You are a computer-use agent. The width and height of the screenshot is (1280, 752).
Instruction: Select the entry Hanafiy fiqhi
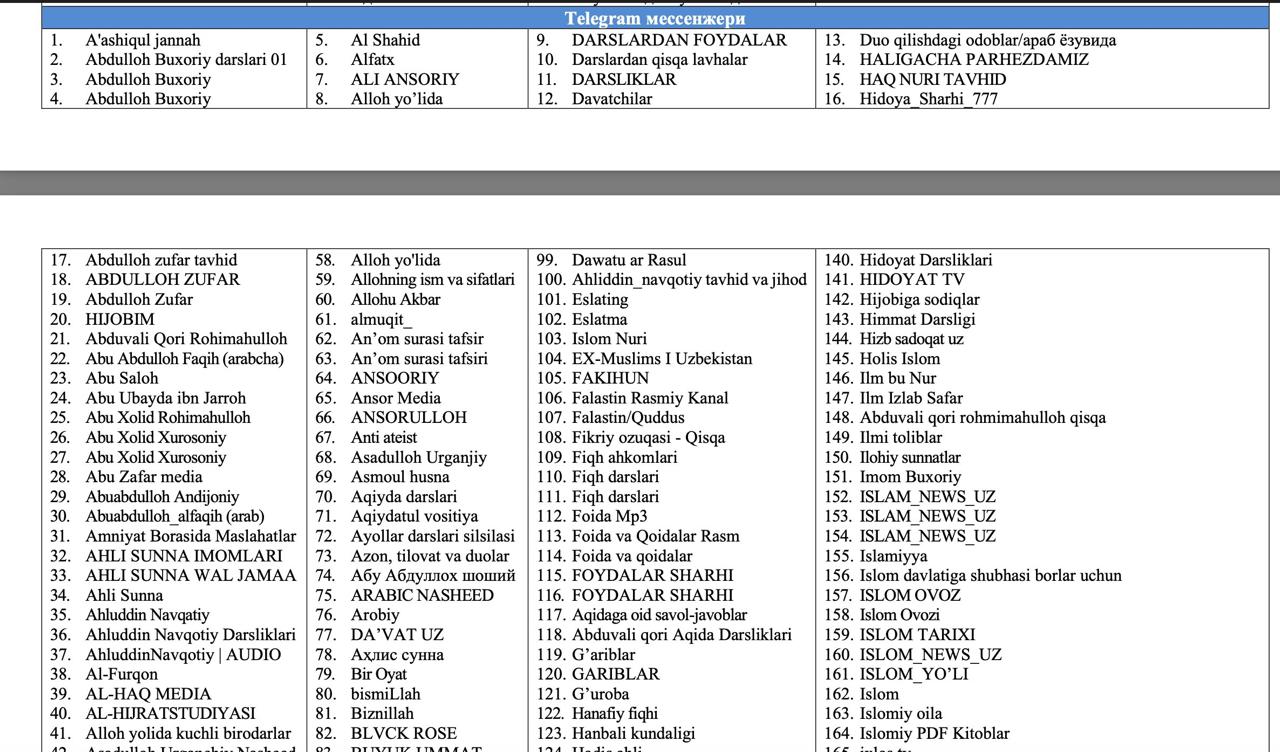tap(615, 714)
